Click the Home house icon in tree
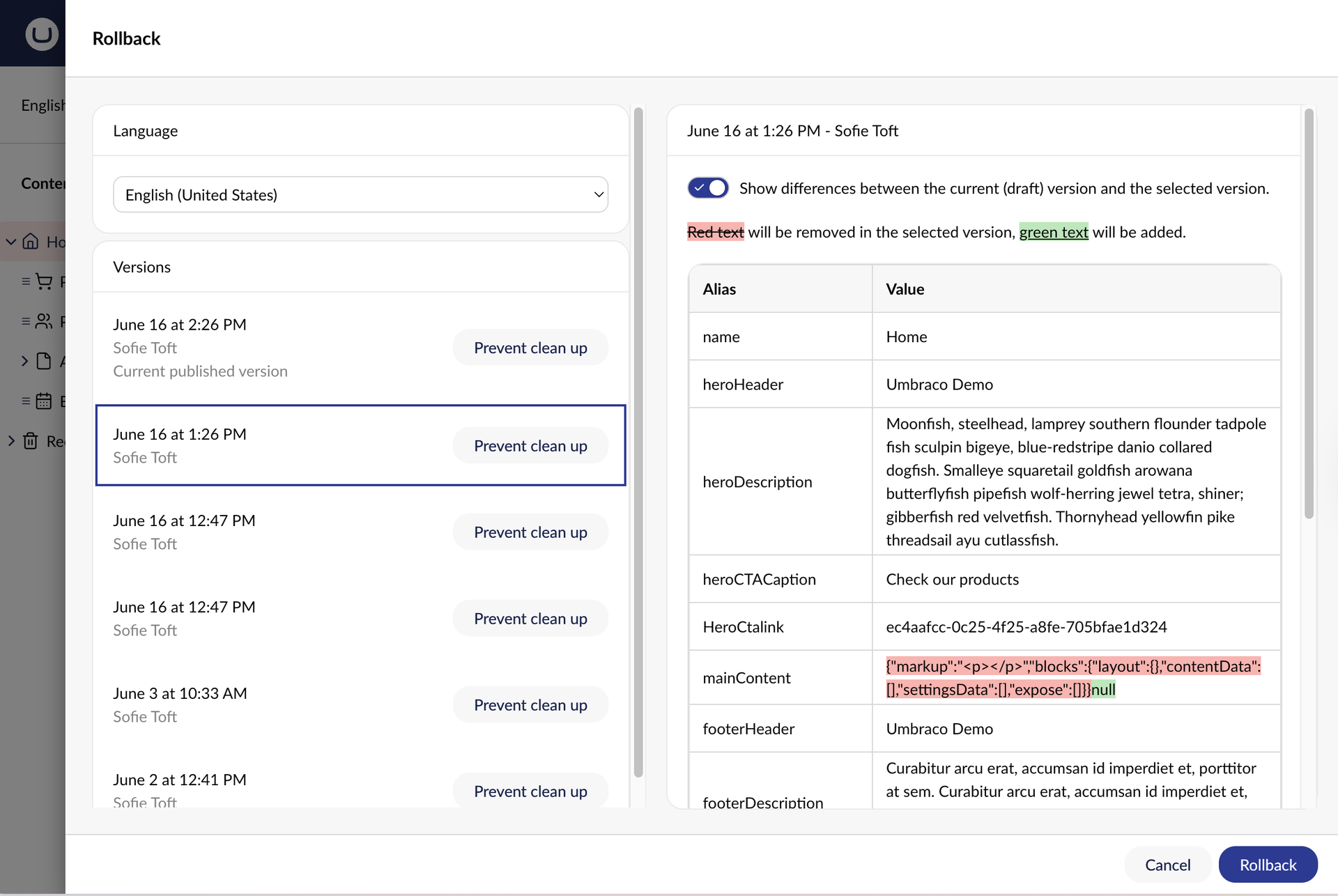The height and width of the screenshot is (896, 1338). (x=30, y=242)
